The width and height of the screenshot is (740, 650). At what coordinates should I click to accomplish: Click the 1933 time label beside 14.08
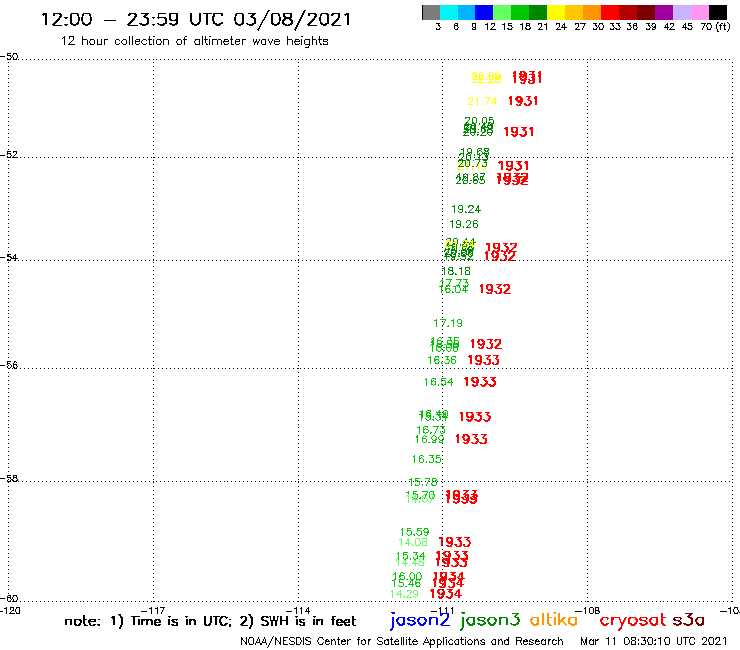coord(454,542)
